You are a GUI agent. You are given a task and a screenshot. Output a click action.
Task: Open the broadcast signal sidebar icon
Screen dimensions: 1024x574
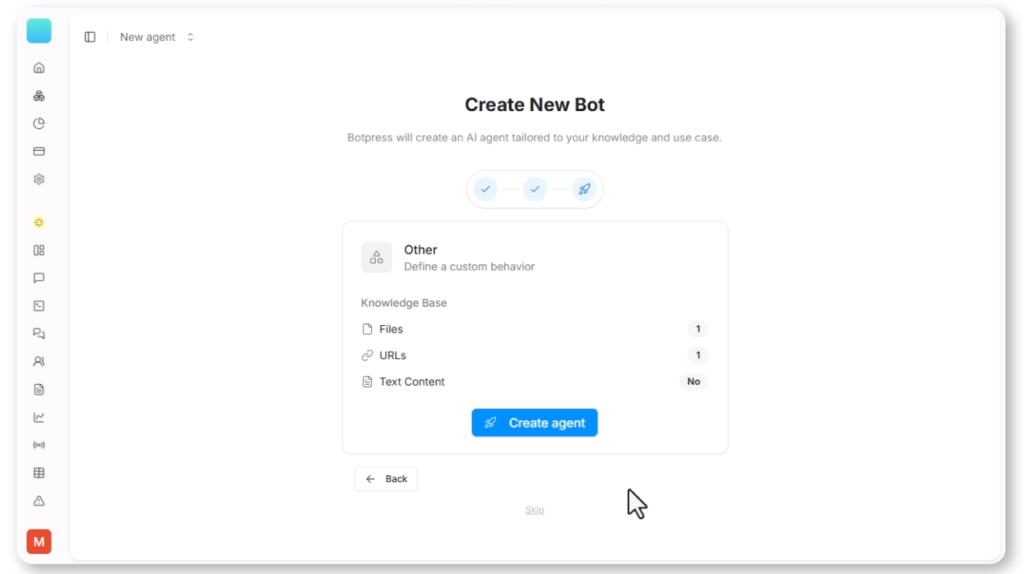[39, 445]
